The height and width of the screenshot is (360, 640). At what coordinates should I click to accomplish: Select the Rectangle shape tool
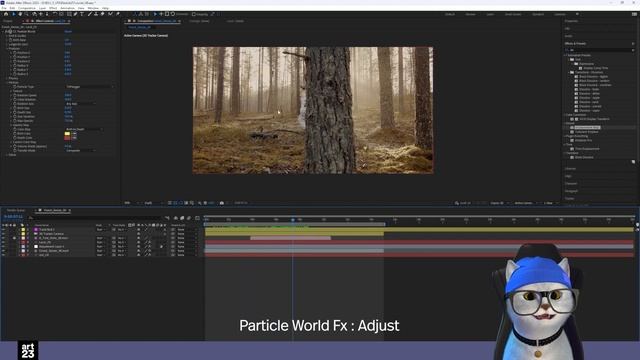pyautogui.click(x=69, y=14)
